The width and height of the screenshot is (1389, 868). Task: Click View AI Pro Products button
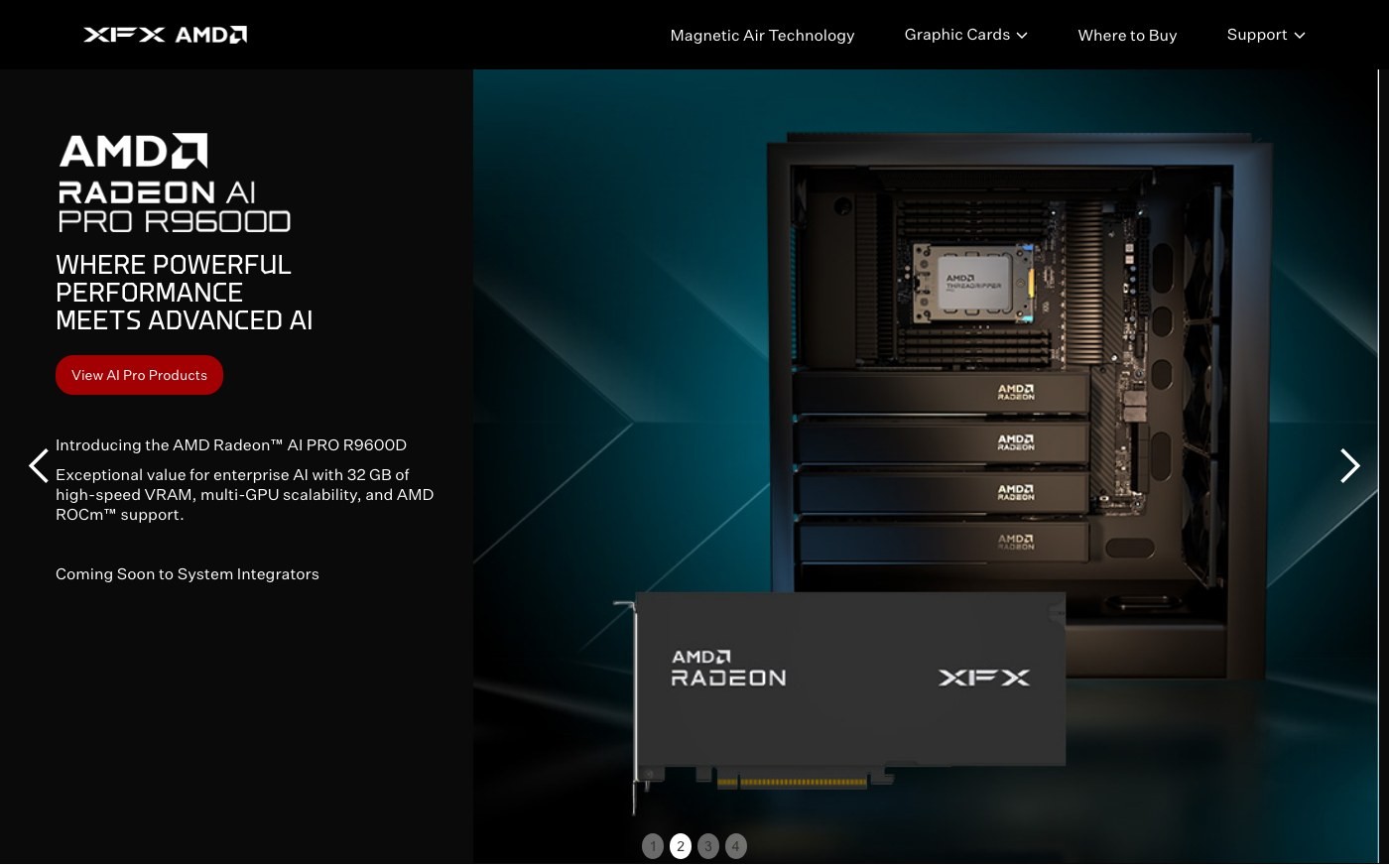[x=139, y=375]
